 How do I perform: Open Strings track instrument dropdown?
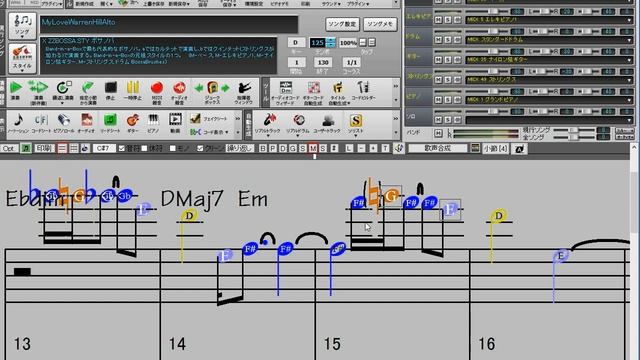coord(630,80)
